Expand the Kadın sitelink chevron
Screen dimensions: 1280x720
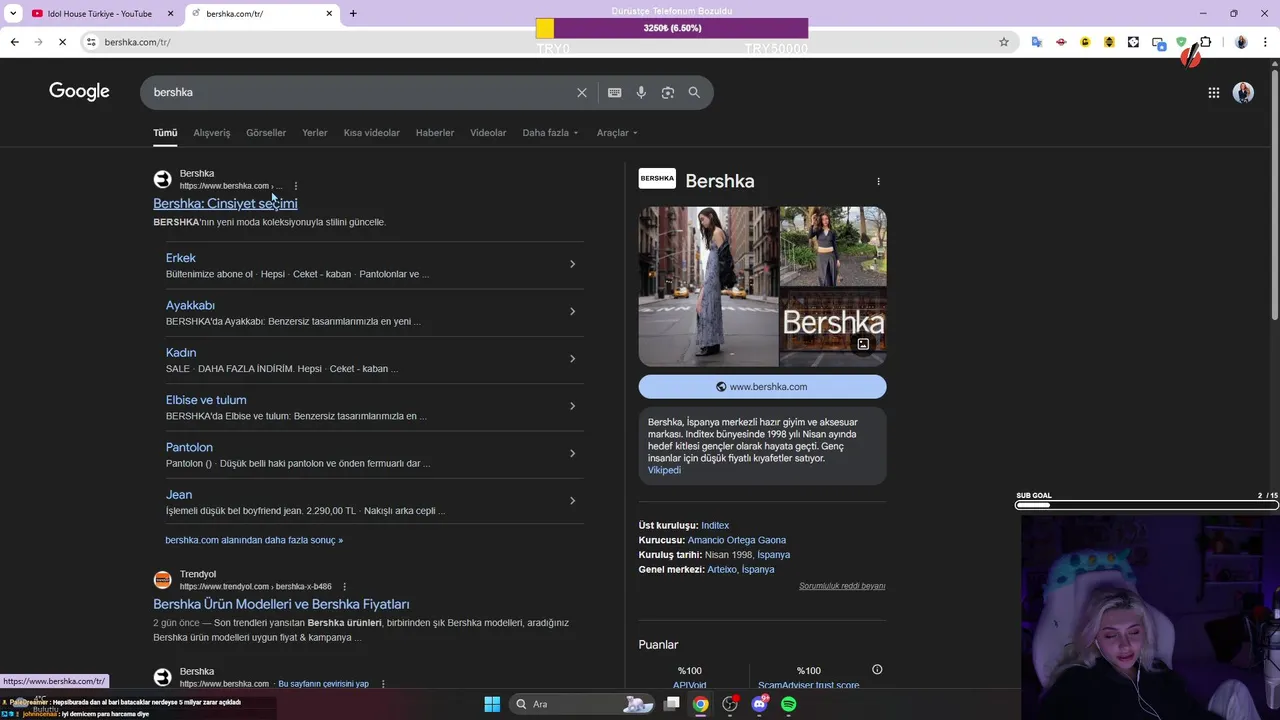572,359
